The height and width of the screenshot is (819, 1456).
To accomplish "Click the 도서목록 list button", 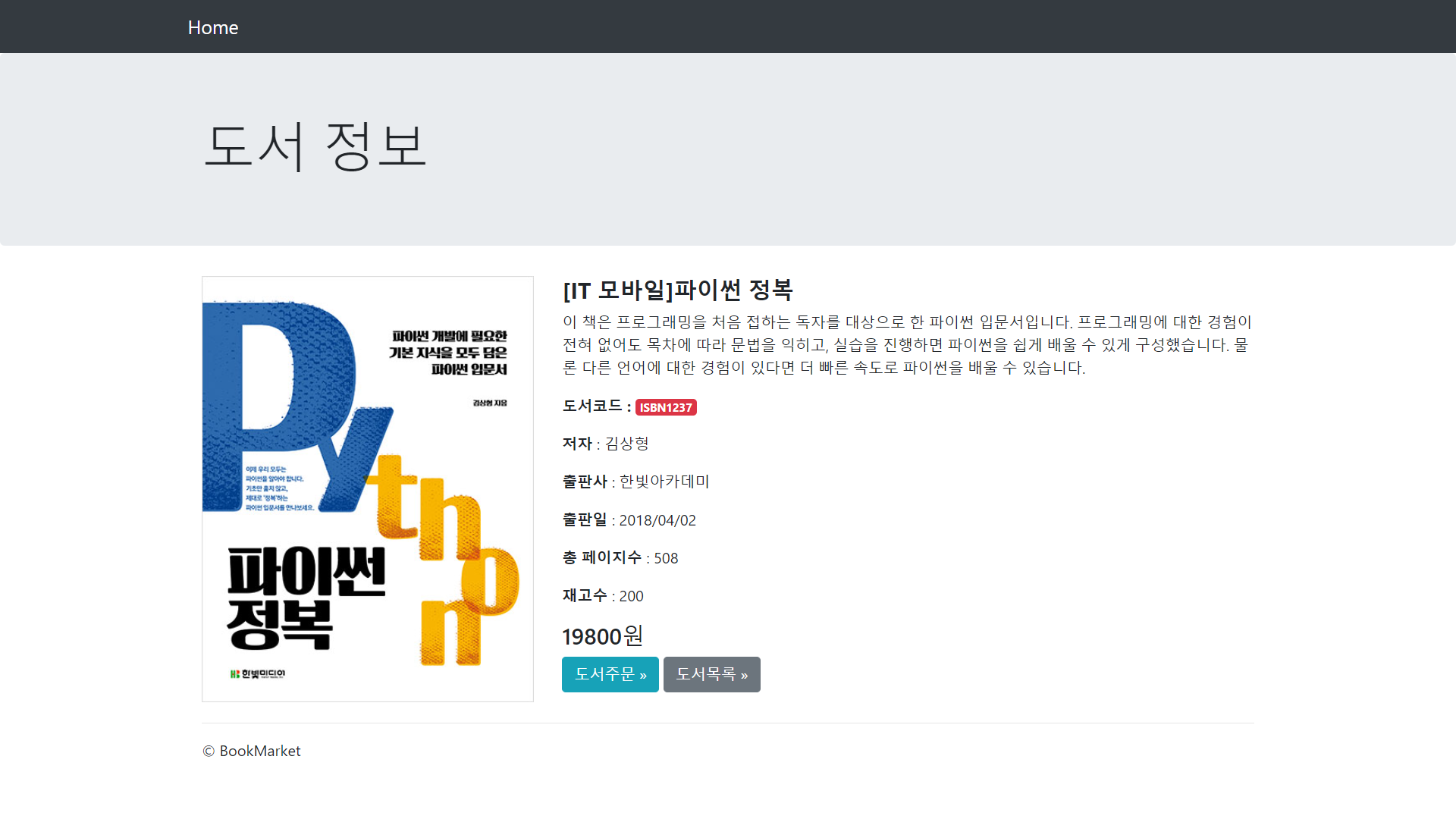I will pyautogui.click(x=711, y=674).
